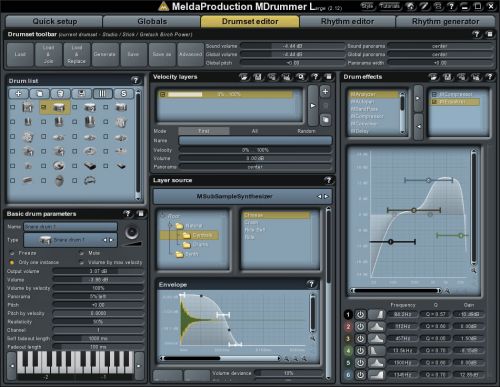Image resolution: width=500 pixels, height=387 pixels.
Task: Open the Quick setup tab
Action: click(54, 21)
